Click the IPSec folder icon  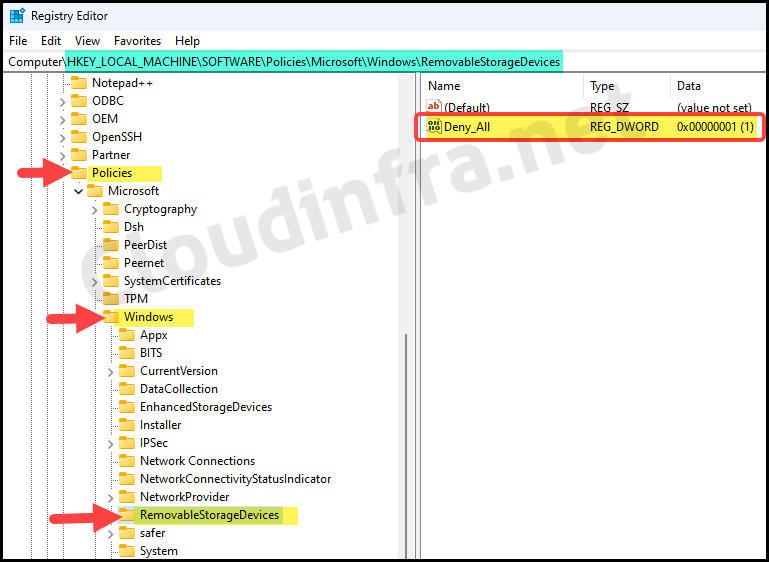point(127,443)
